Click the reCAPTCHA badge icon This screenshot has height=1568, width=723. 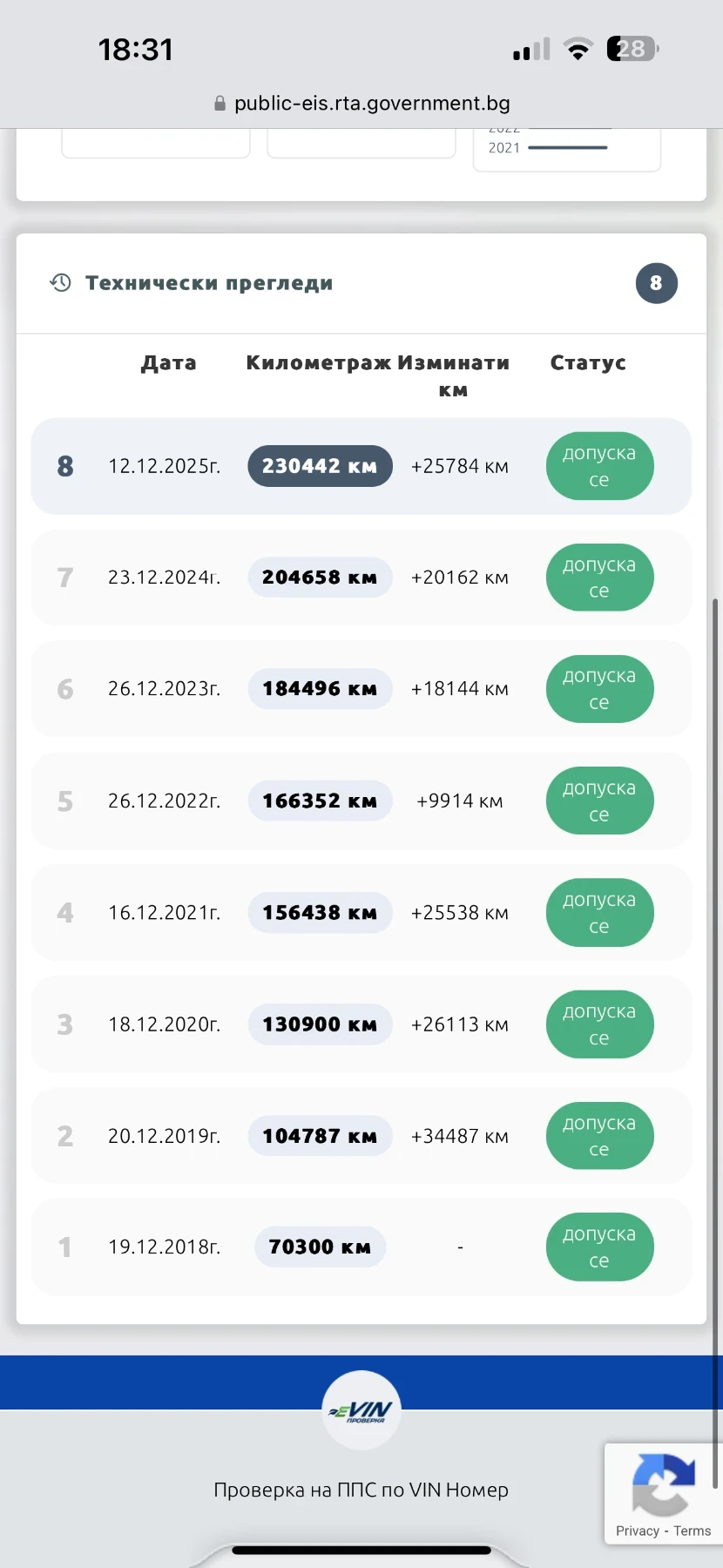pos(664,1484)
